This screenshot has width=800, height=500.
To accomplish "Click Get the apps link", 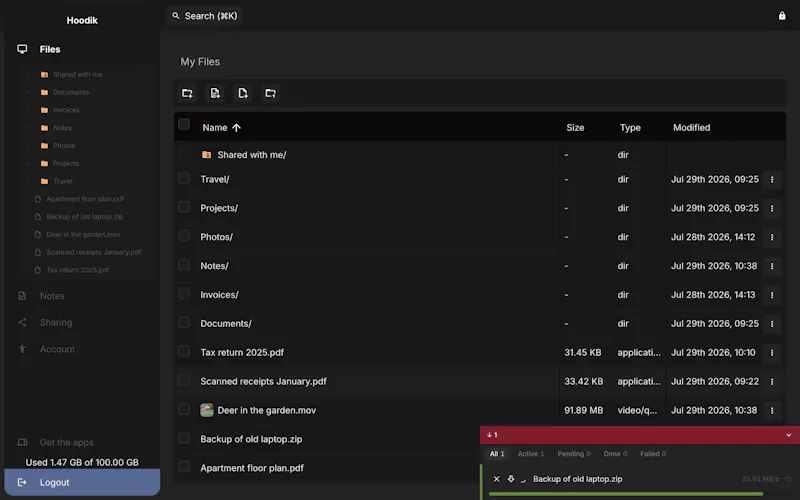I will [x=66, y=442].
